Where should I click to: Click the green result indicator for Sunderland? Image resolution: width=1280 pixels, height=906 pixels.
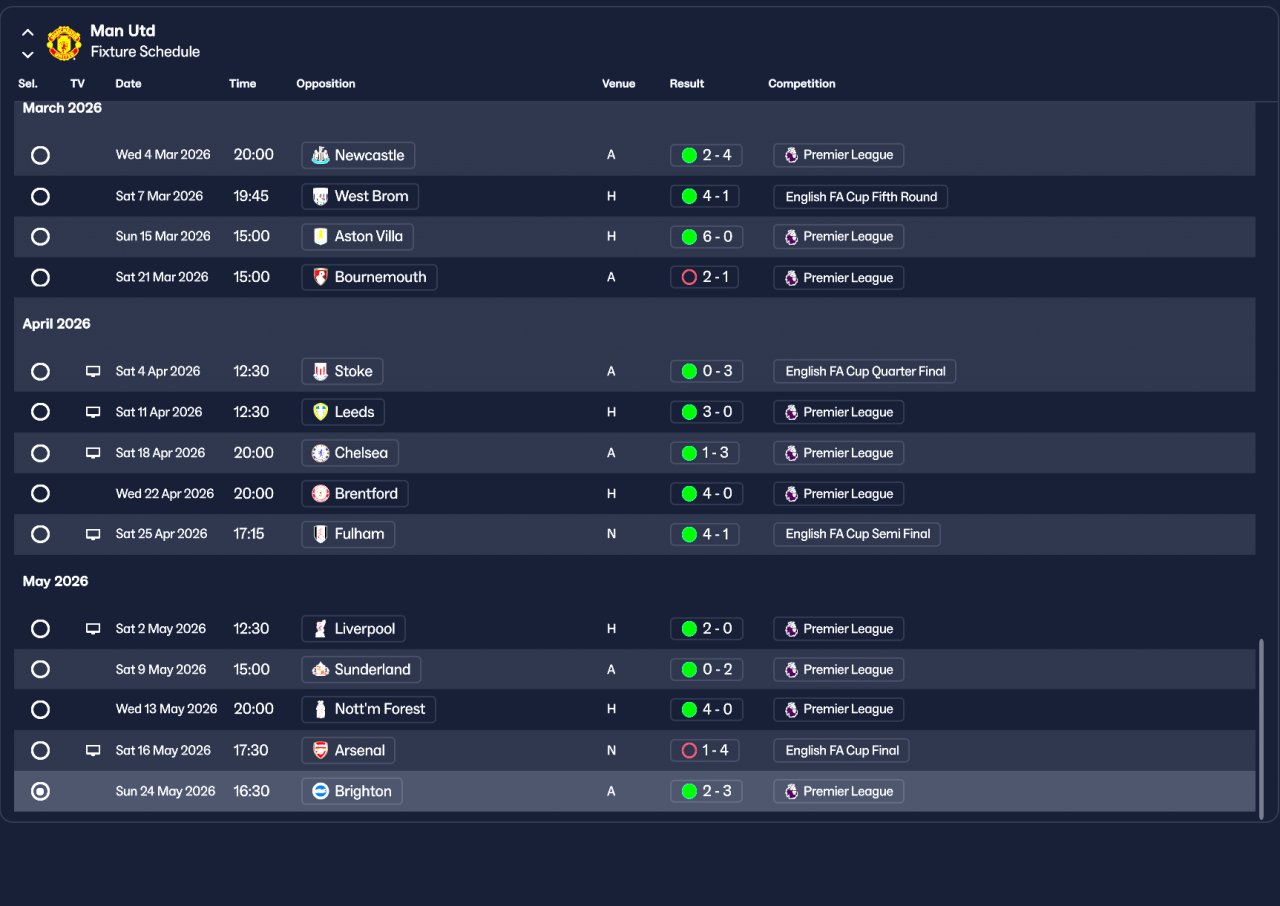[x=689, y=669]
